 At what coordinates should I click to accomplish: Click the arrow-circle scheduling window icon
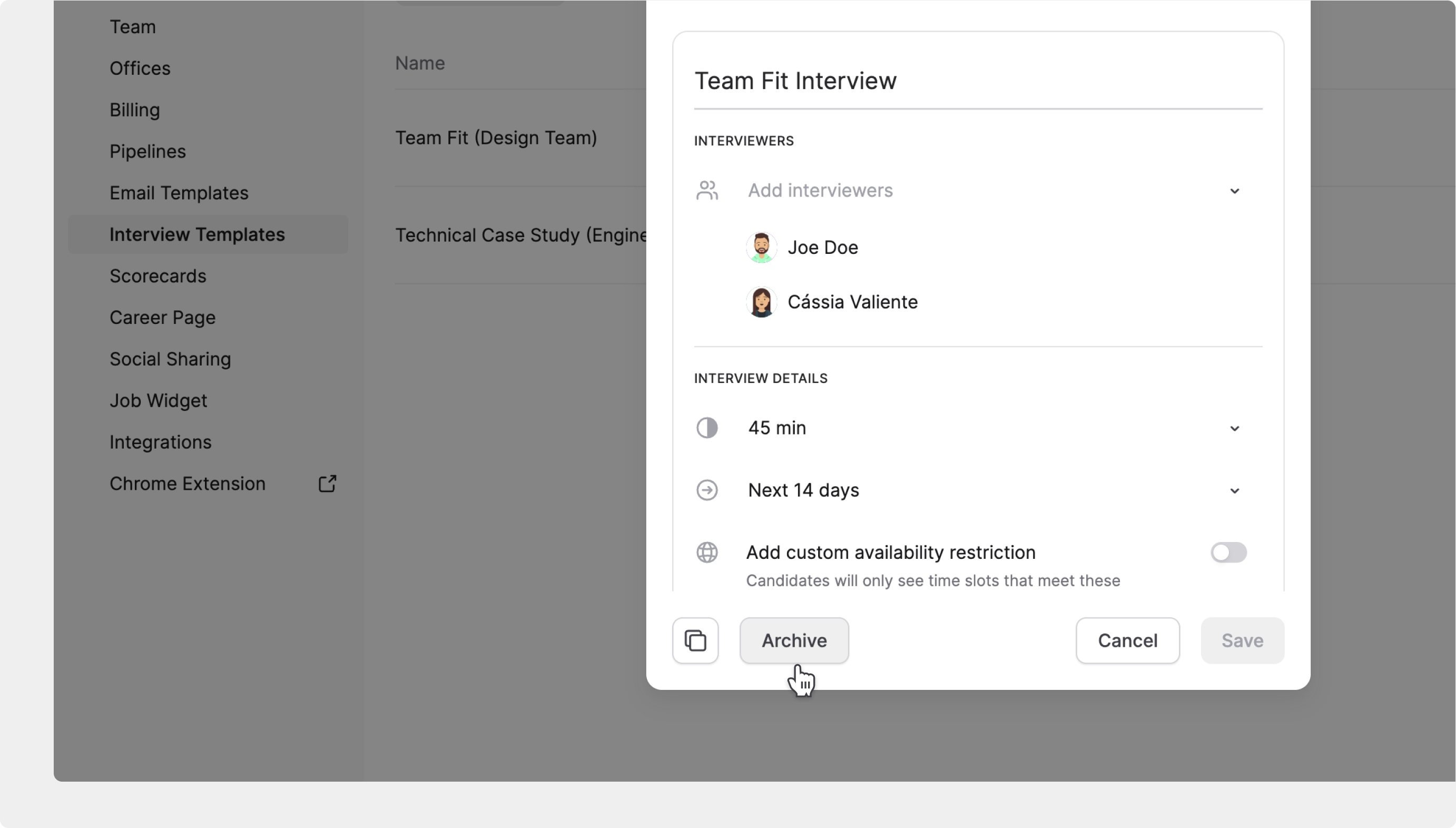click(707, 490)
